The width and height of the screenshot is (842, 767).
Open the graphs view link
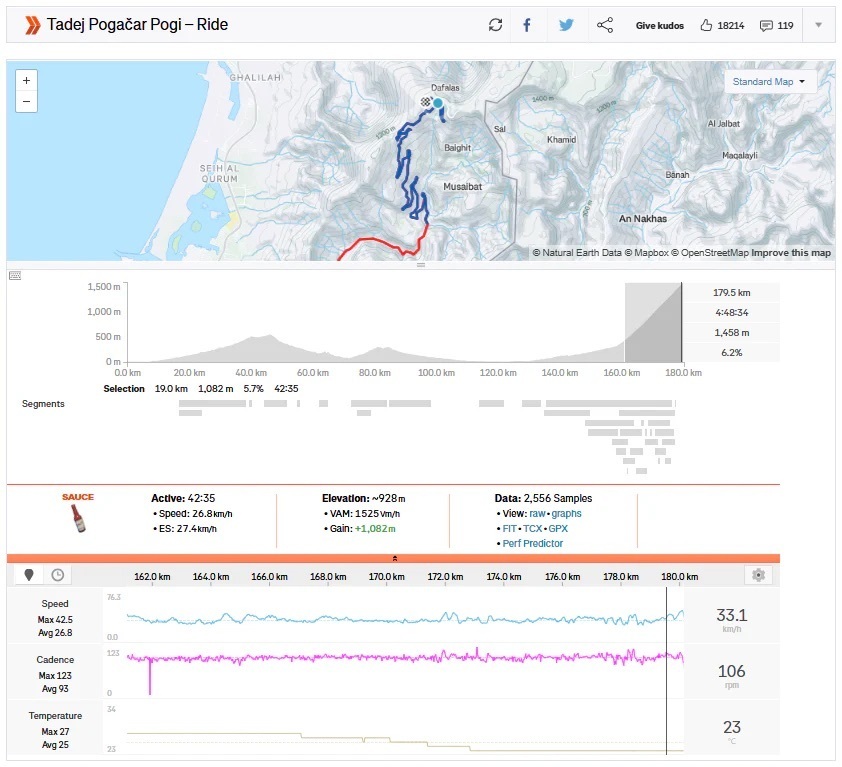point(567,513)
